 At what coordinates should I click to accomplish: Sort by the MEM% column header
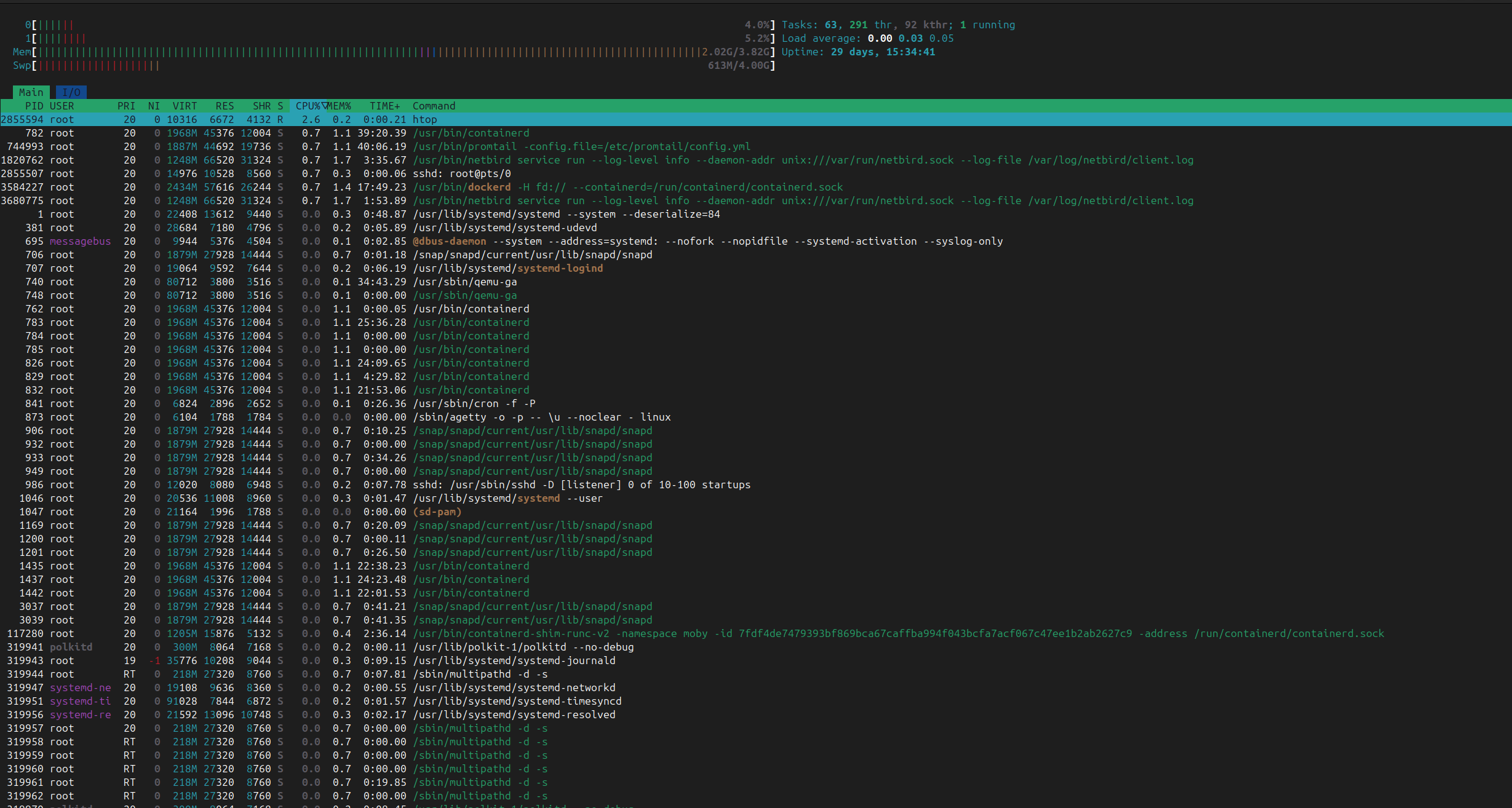(x=340, y=106)
